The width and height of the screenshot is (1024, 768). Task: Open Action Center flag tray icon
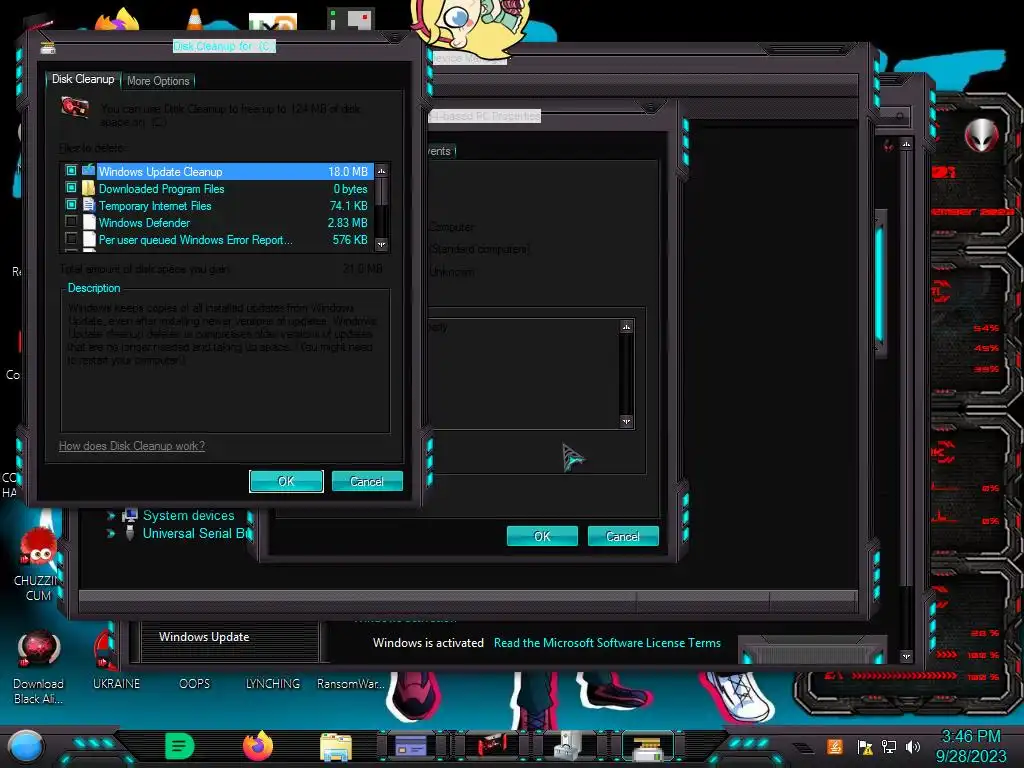coord(865,746)
